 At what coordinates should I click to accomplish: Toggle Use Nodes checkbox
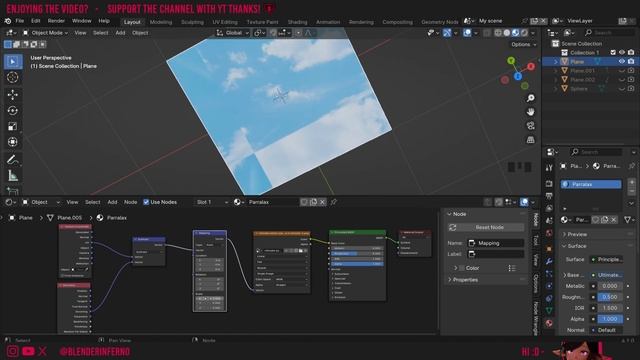[146, 202]
